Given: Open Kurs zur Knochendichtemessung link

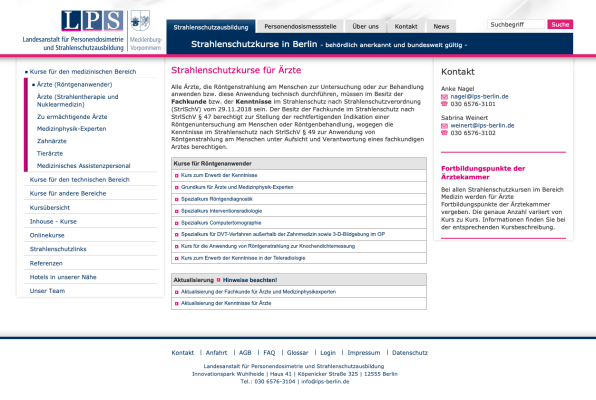Looking at the screenshot, I should coord(268,246).
